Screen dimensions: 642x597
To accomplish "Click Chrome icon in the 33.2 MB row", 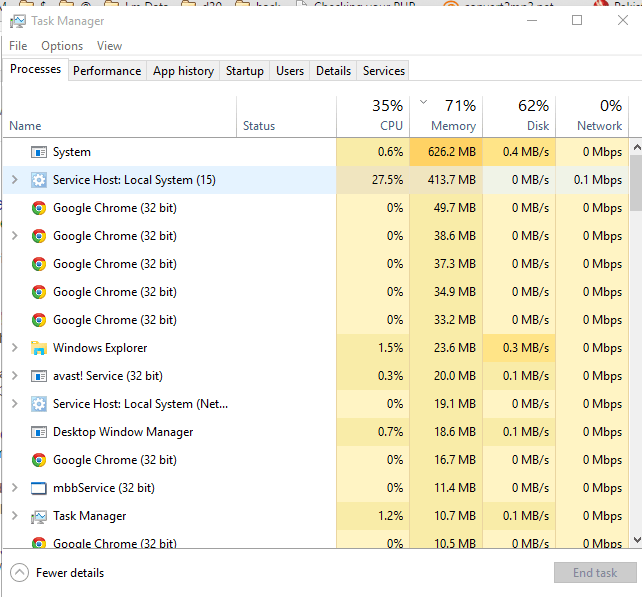I will pyautogui.click(x=39, y=320).
